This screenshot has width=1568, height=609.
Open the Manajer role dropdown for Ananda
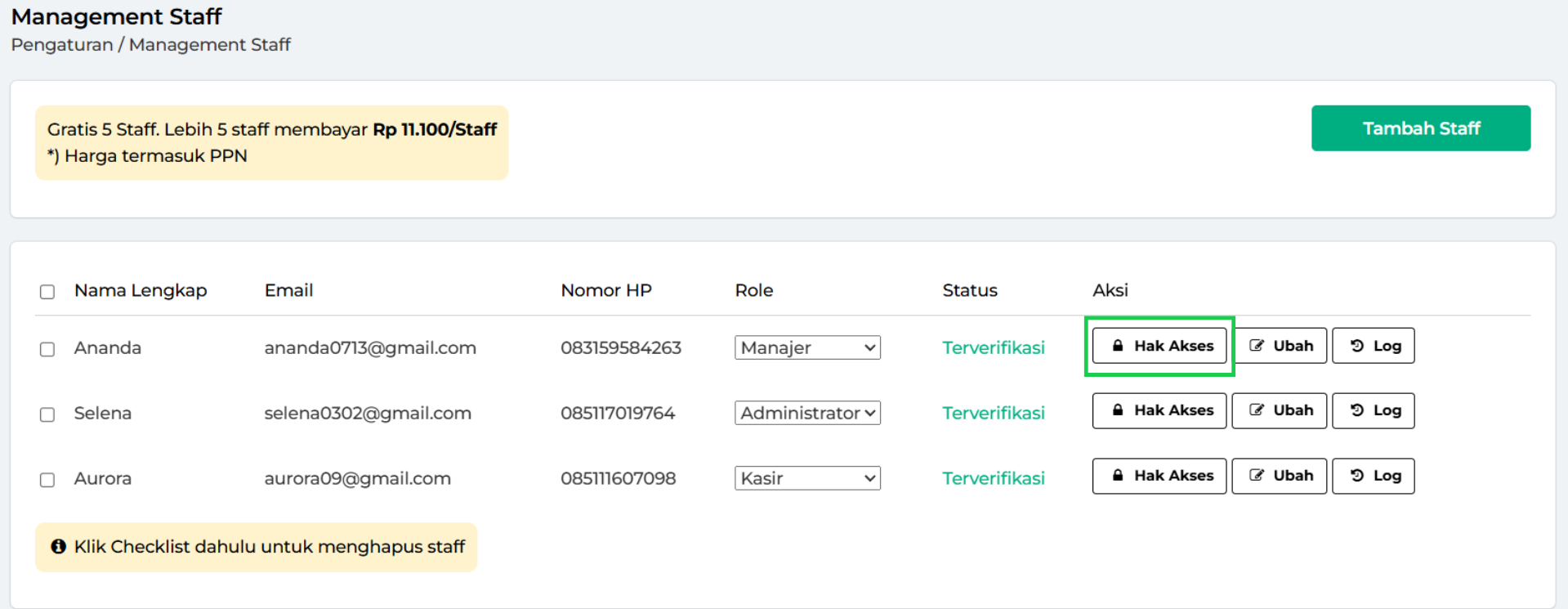(x=806, y=347)
